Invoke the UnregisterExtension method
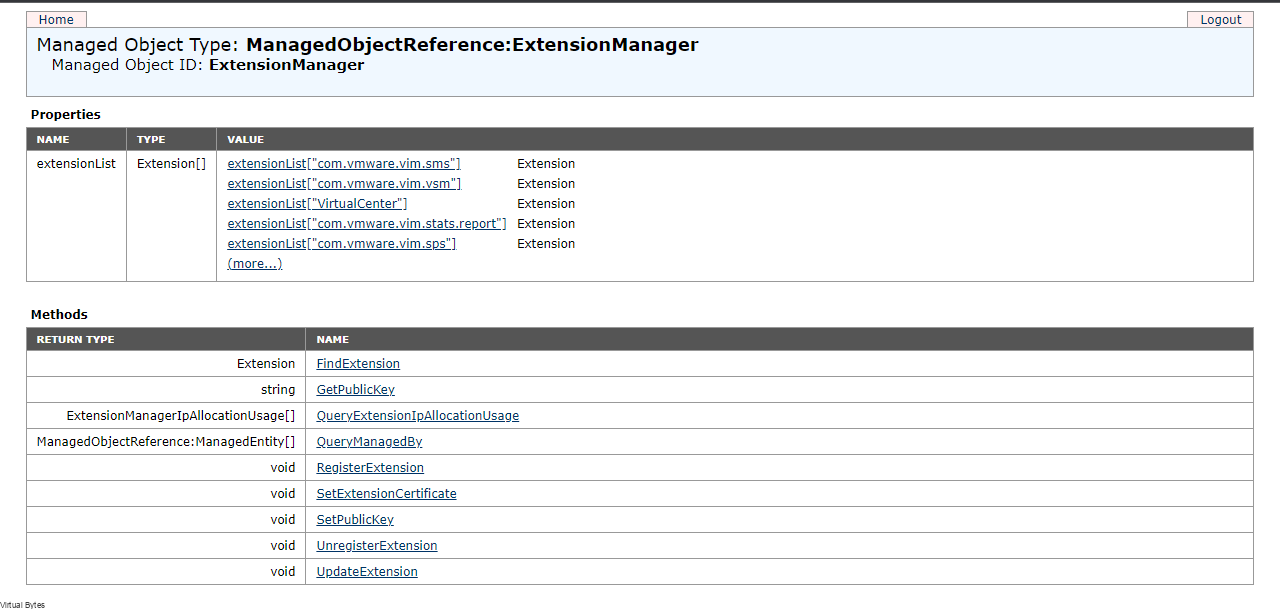This screenshot has width=1280, height=609. click(376, 545)
